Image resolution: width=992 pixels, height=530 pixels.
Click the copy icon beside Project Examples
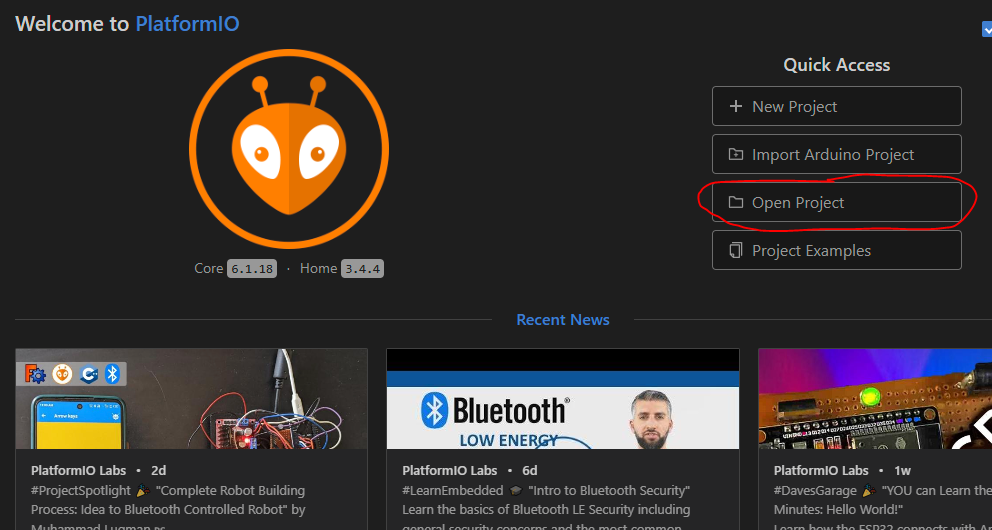click(735, 250)
